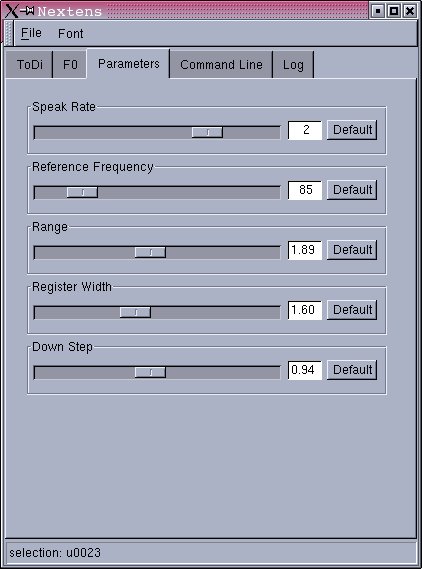Show the Log tab
Image resolution: width=422 pixels, height=569 pixels.
(x=293, y=65)
